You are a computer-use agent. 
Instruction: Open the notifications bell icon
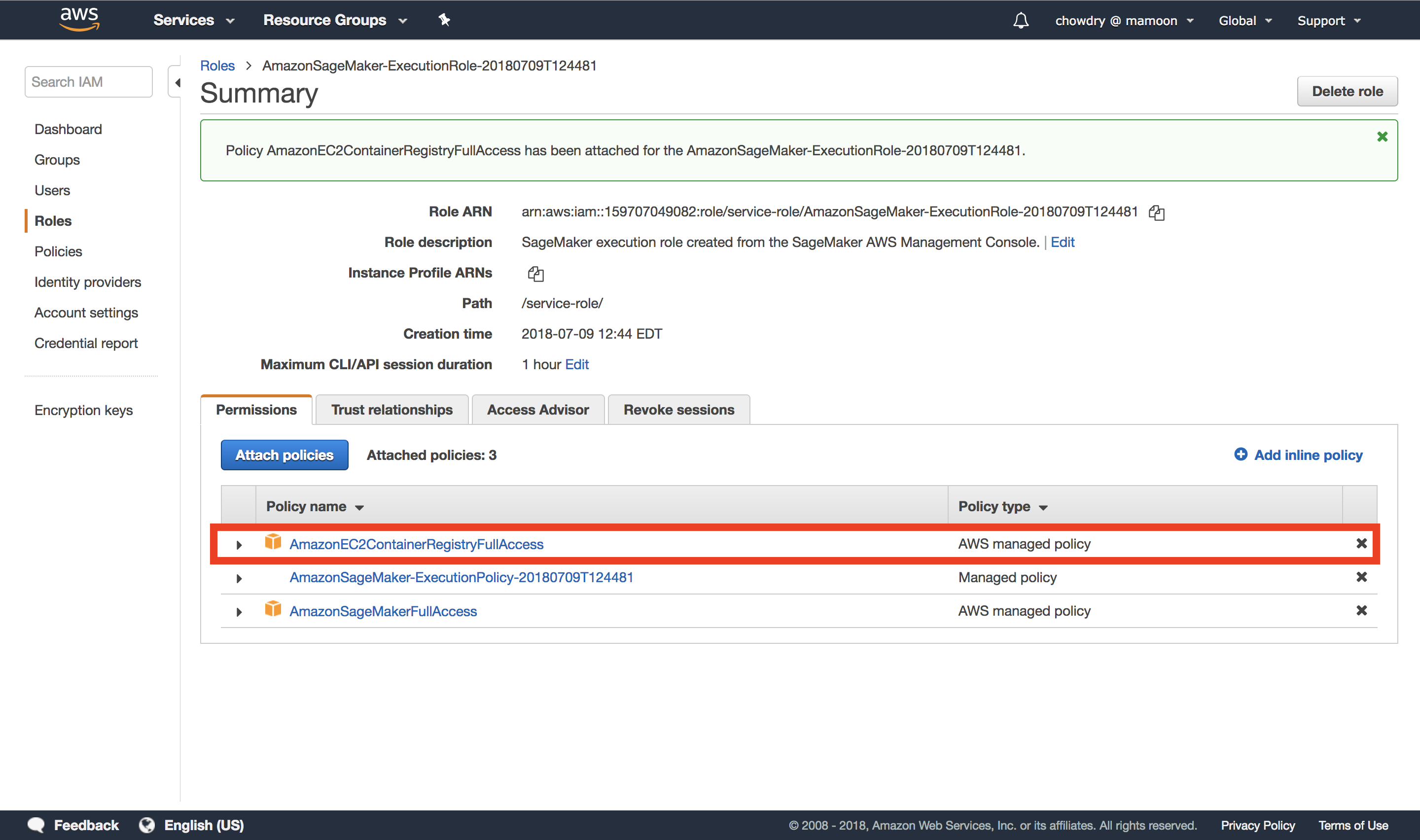1021,20
